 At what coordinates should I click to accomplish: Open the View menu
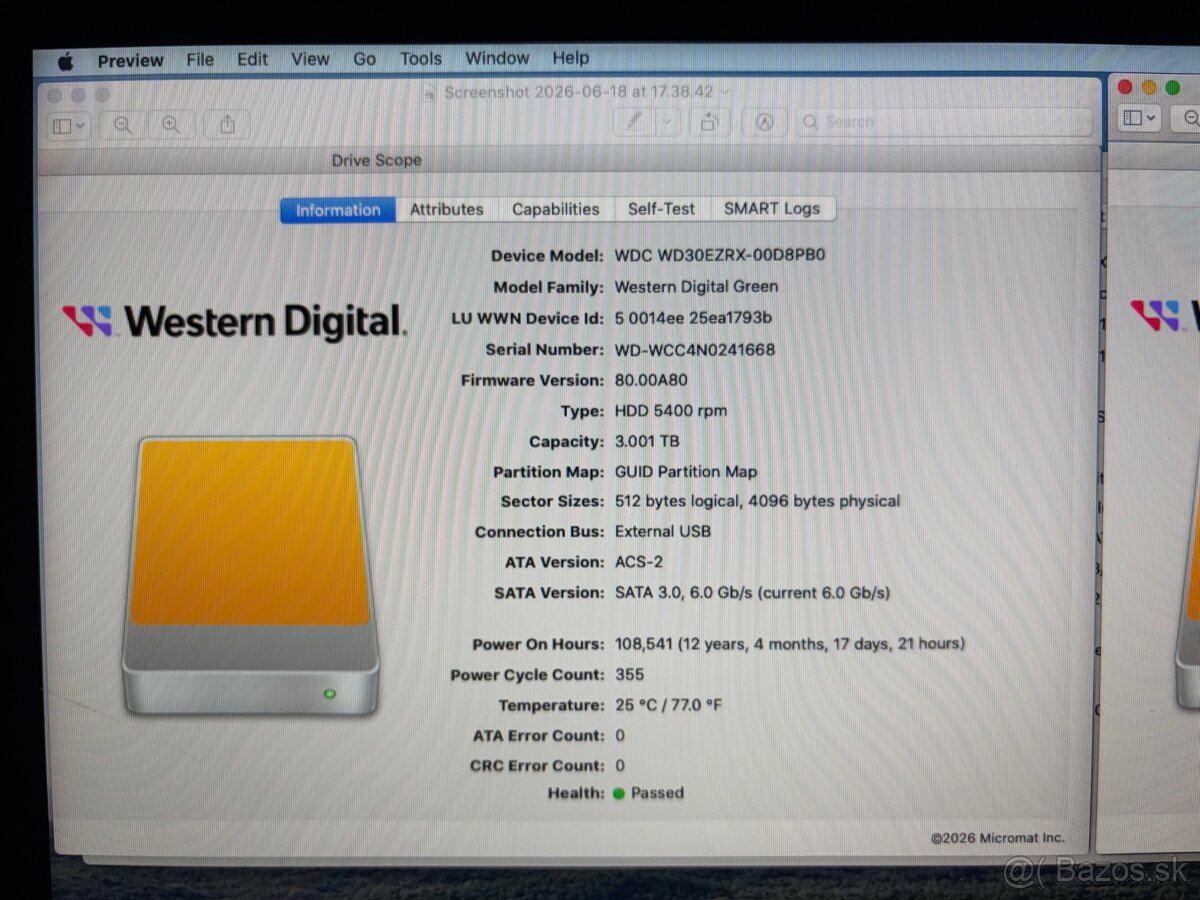coord(310,59)
